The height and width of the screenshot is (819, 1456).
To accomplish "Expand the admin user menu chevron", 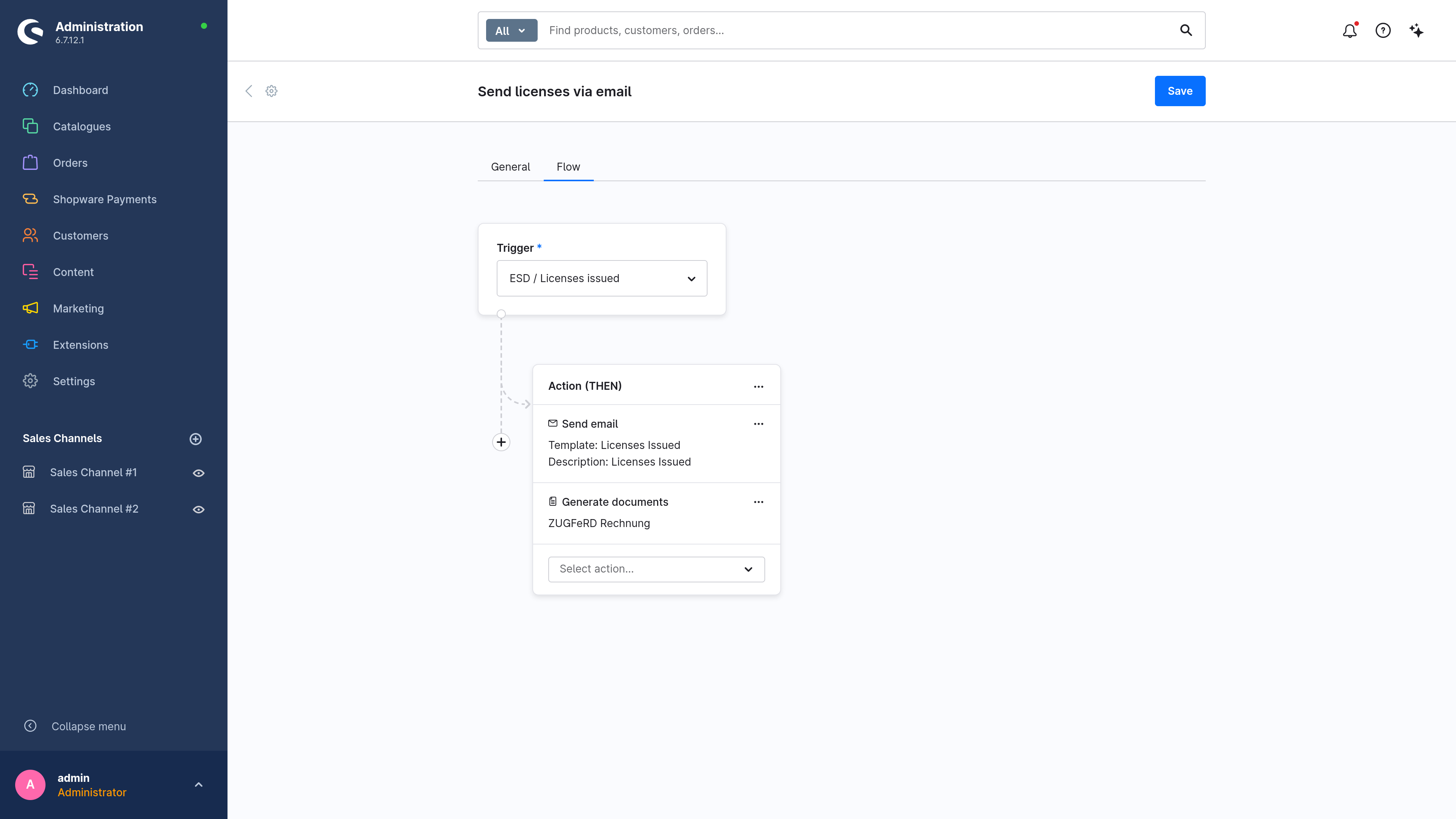I will pos(198,784).
